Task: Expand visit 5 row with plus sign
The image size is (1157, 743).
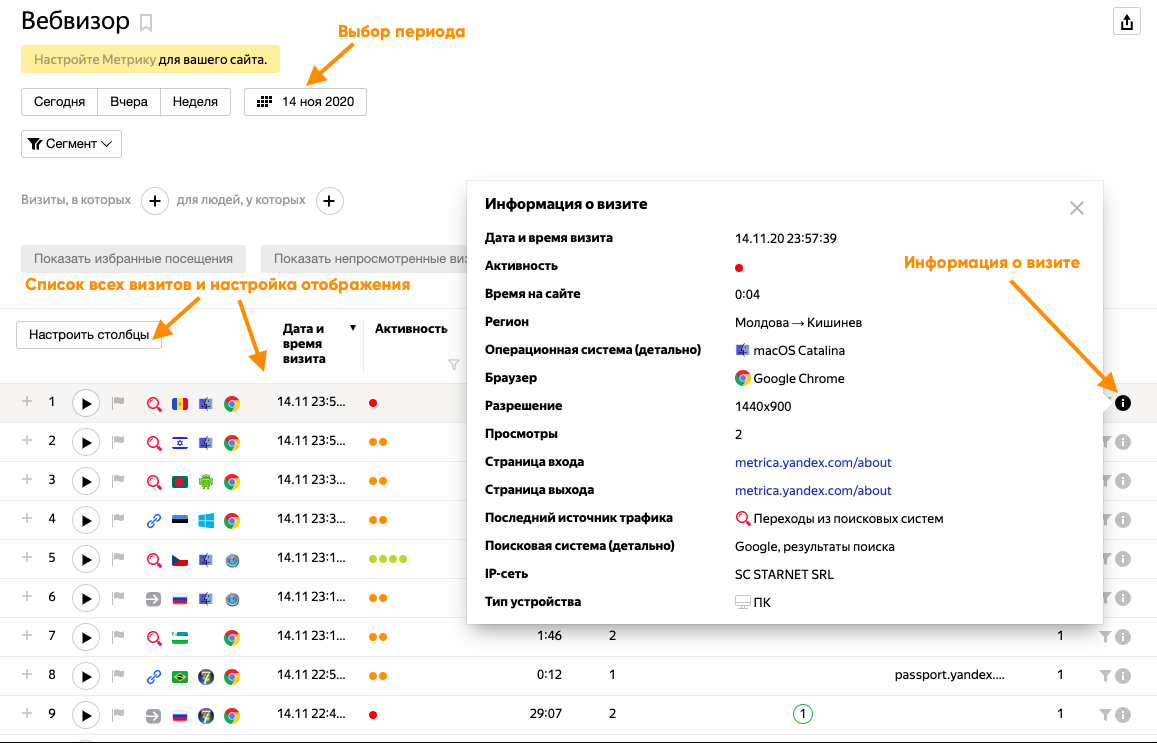Action: tap(27, 557)
